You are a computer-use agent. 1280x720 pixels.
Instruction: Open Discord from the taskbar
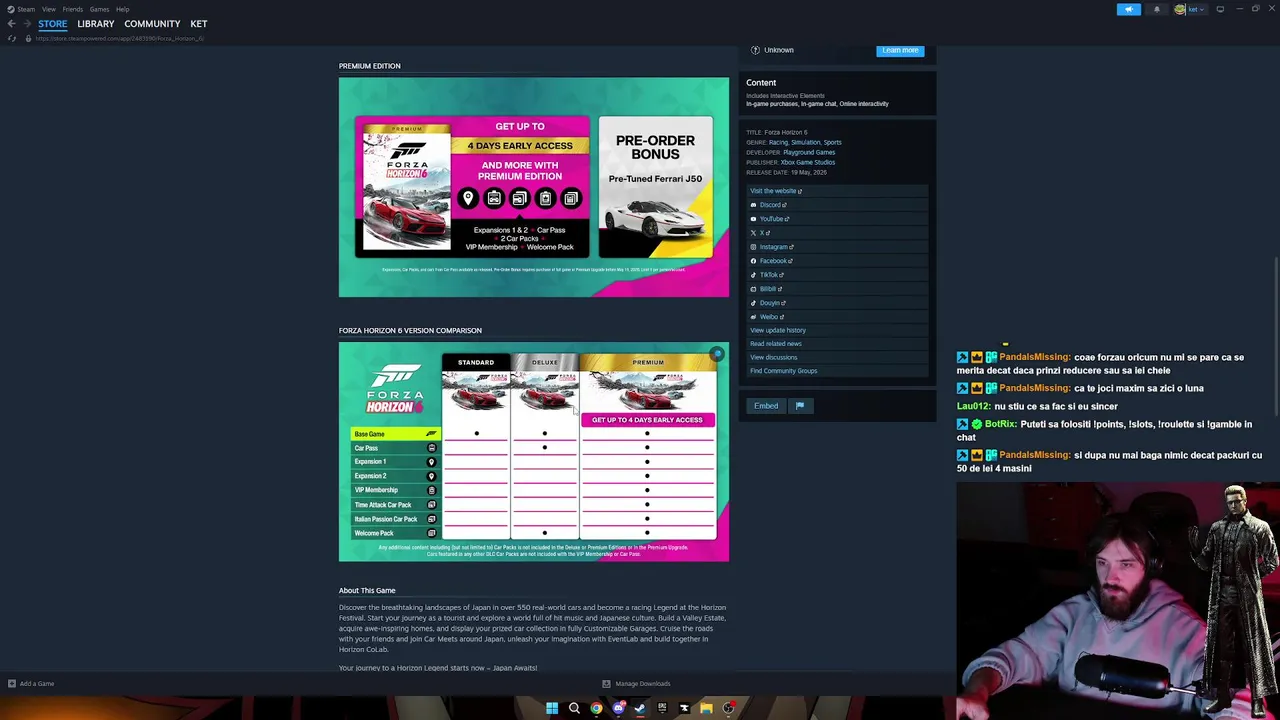click(x=618, y=708)
